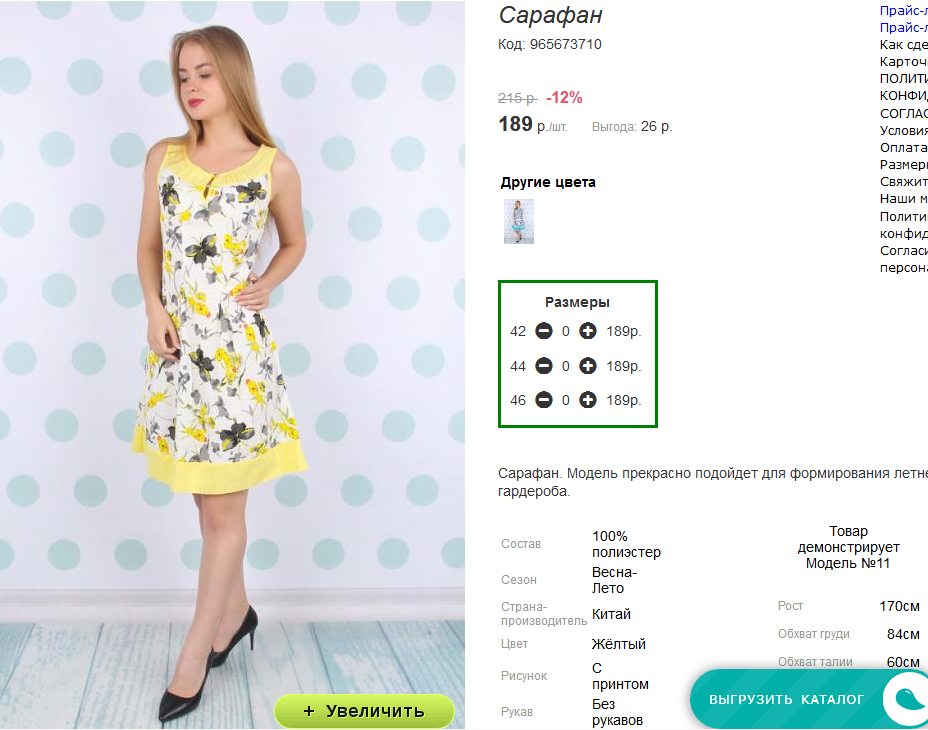Add one item of size 44
The width and height of the screenshot is (928, 730).
coord(588,366)
